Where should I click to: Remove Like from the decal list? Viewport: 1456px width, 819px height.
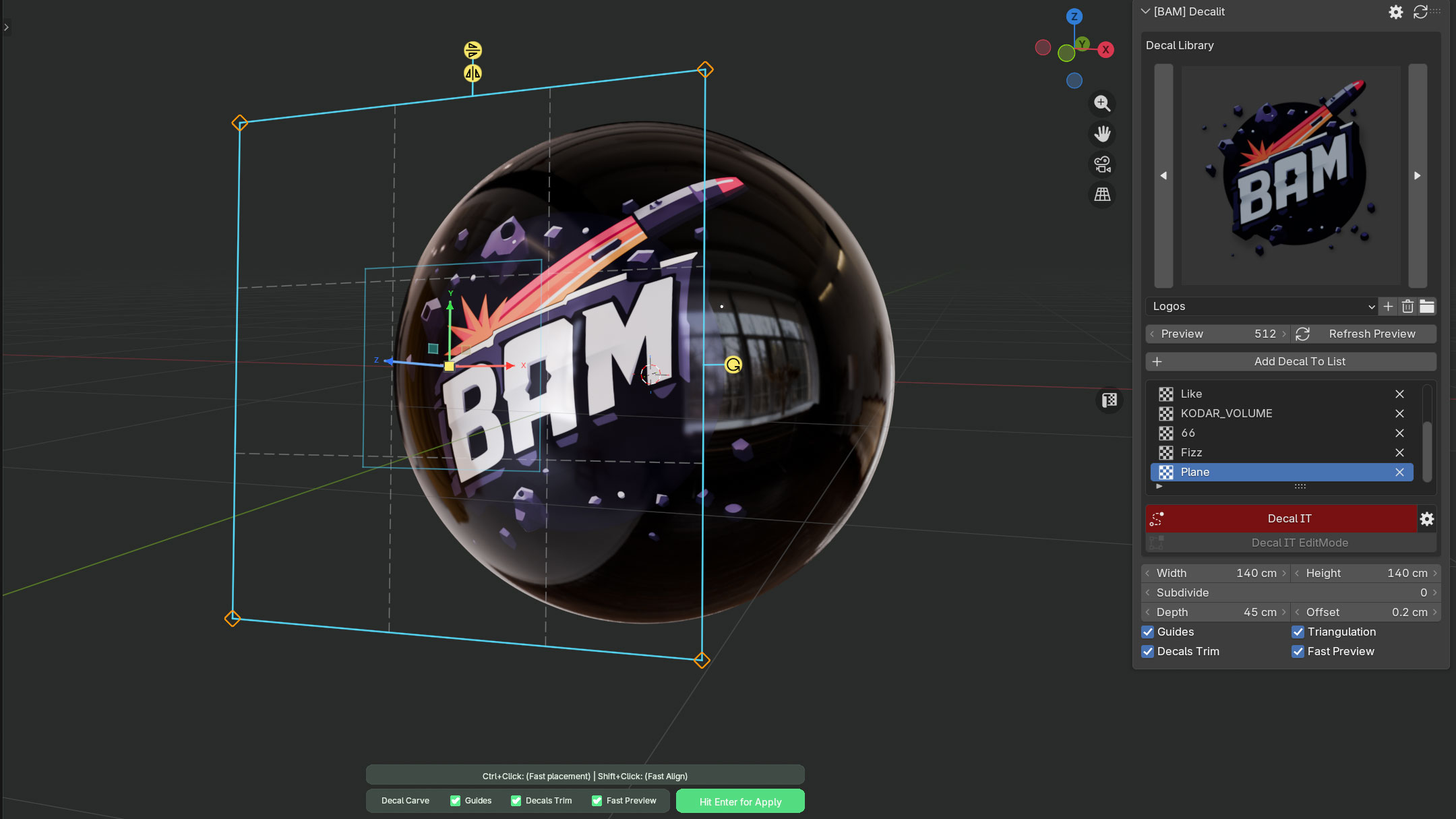pyautogui.click(x=1399, y=394)
